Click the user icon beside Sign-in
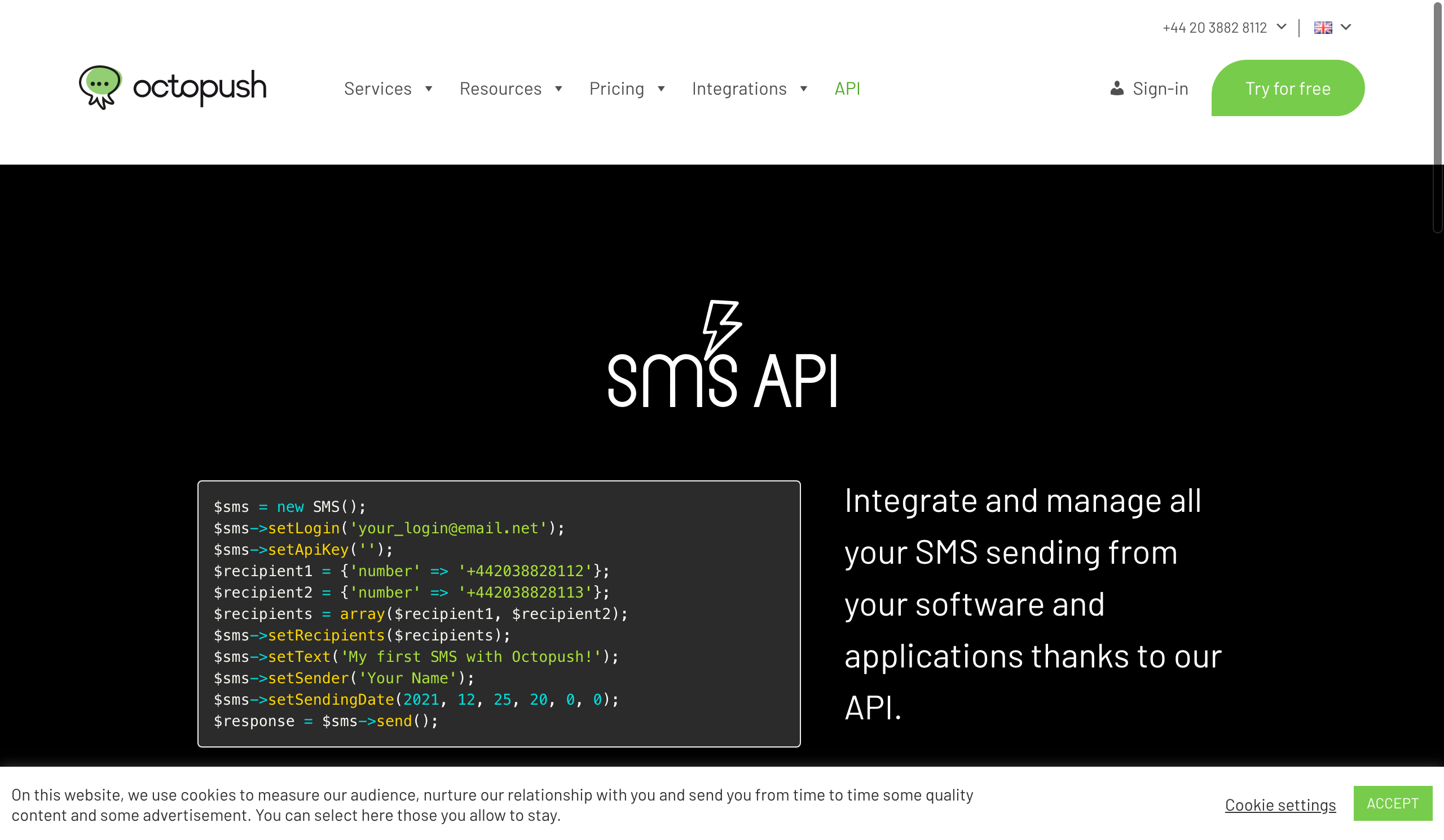 (x=1117, y=88)
